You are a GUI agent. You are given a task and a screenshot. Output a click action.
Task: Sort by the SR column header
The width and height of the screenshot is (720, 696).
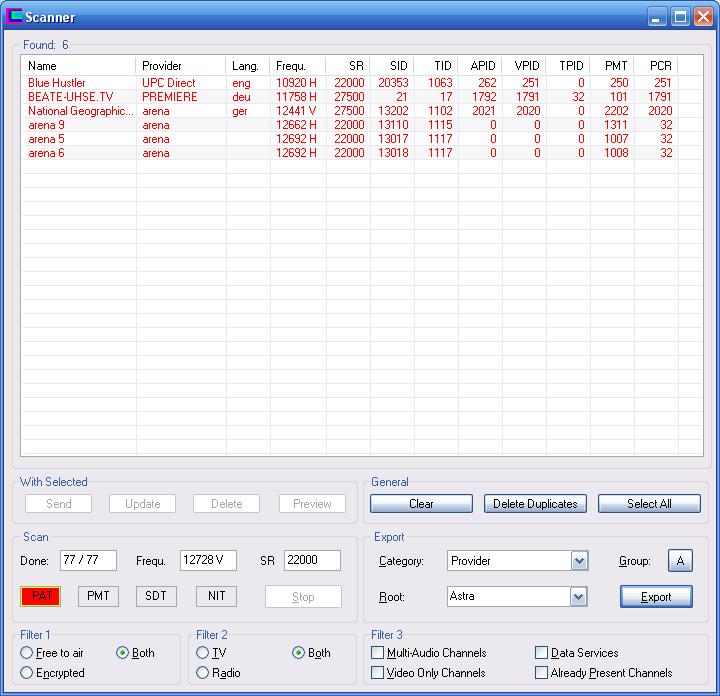pyautogui.click(x=348, y=66)
